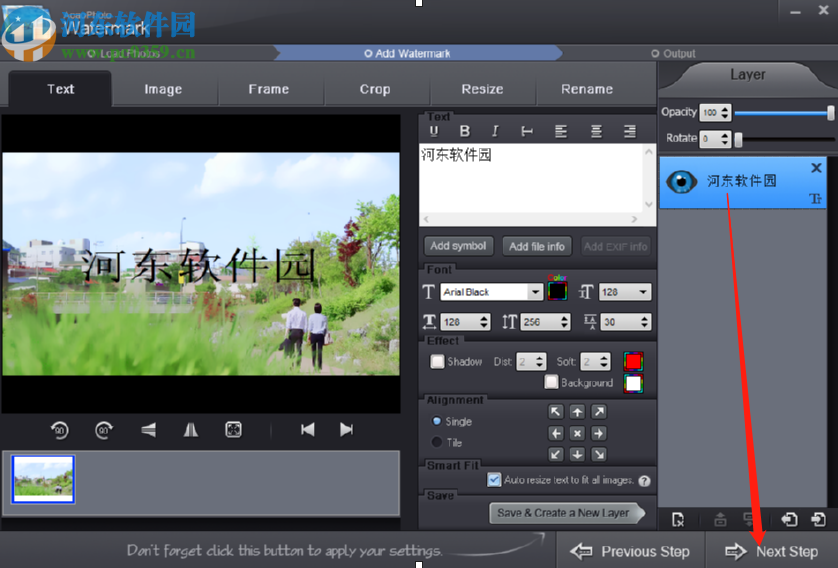Select the Tile alignment option
The image size is (838, 568).
coord(437,442)
